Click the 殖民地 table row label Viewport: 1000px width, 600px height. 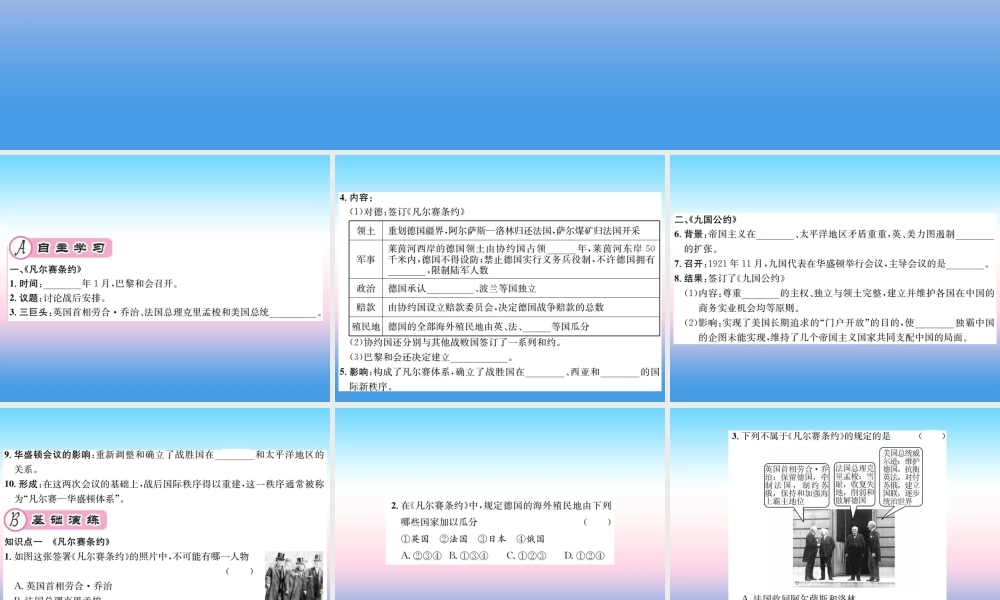[x=365, y=326]
